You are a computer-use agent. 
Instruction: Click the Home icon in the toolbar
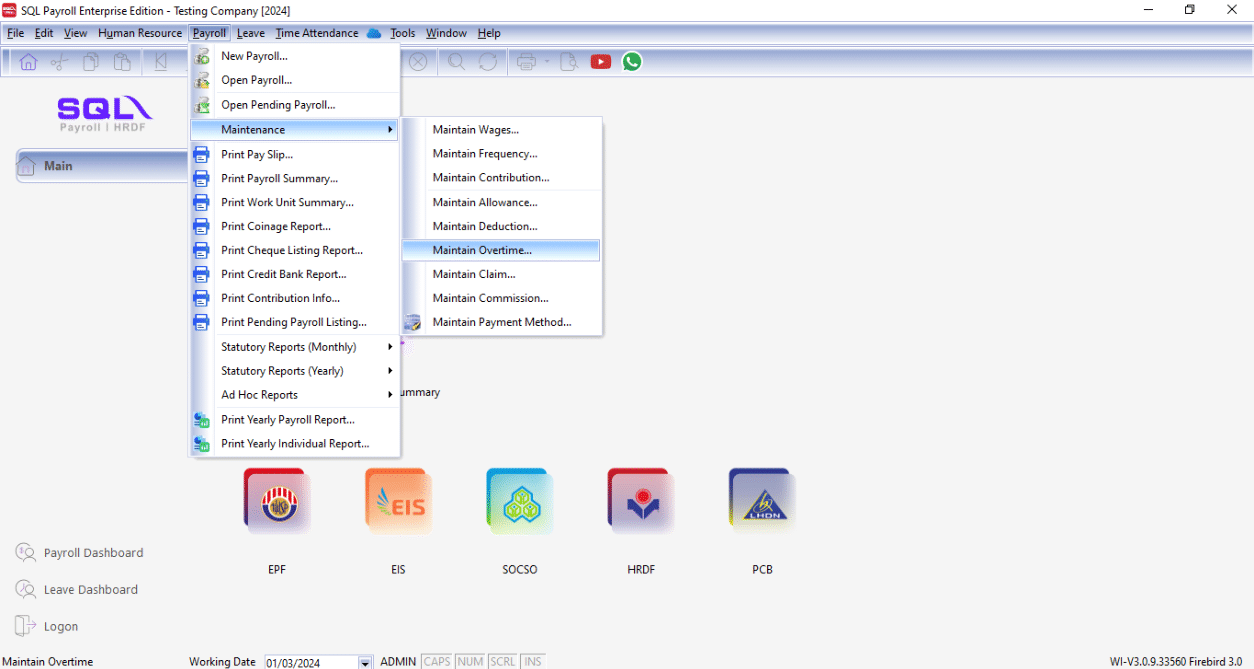28,62
